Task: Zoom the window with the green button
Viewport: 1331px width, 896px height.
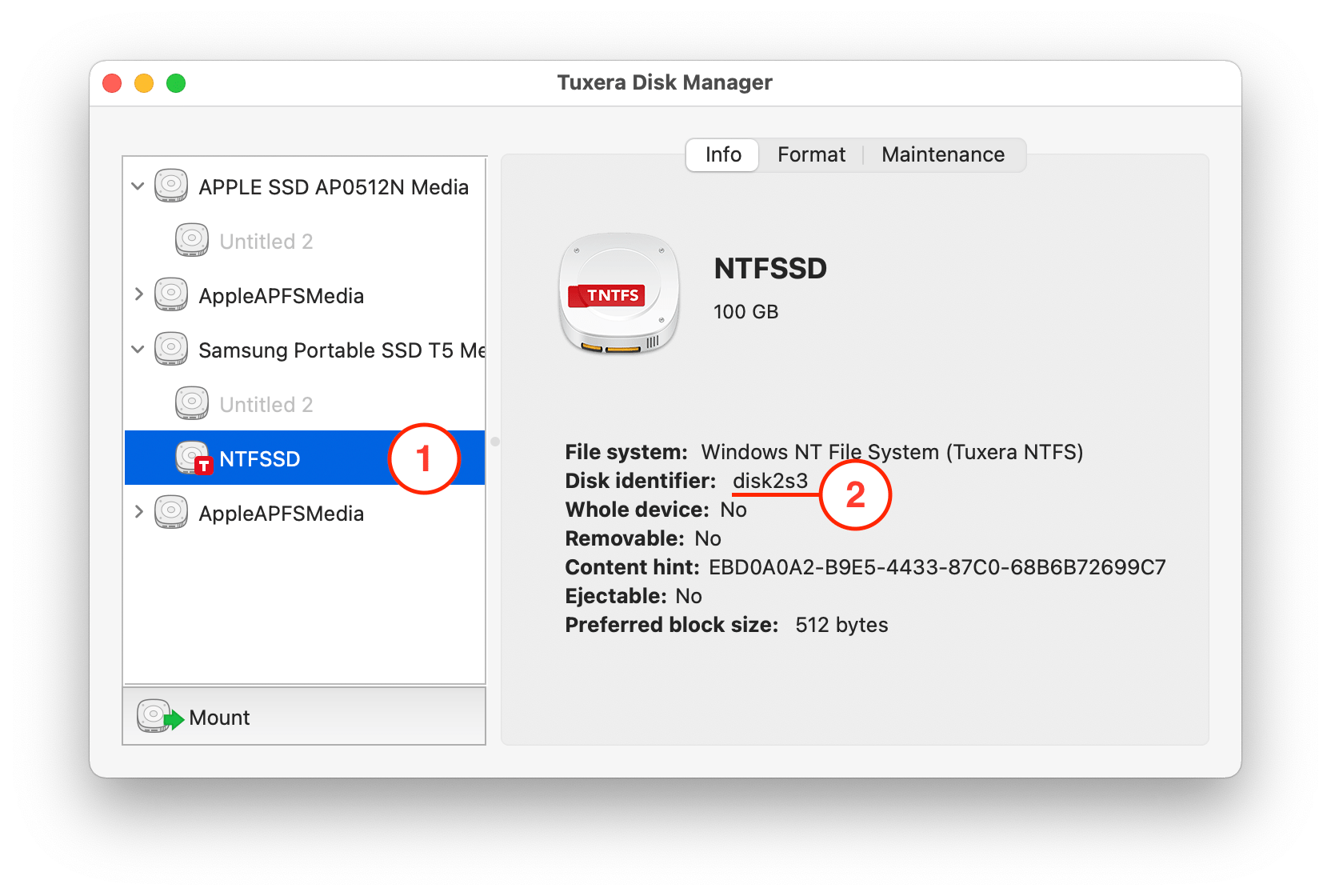Action: click(176, 83)
